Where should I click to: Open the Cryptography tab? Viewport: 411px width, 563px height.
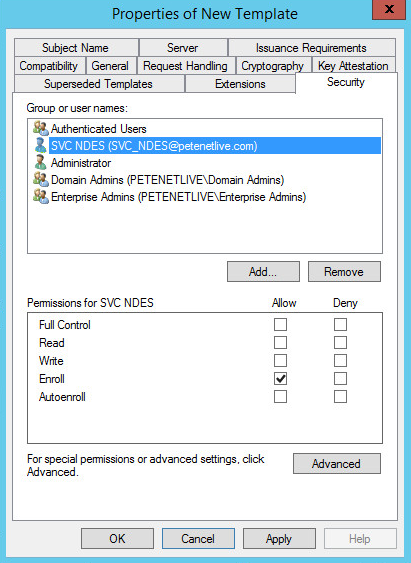tap(272, 66)
